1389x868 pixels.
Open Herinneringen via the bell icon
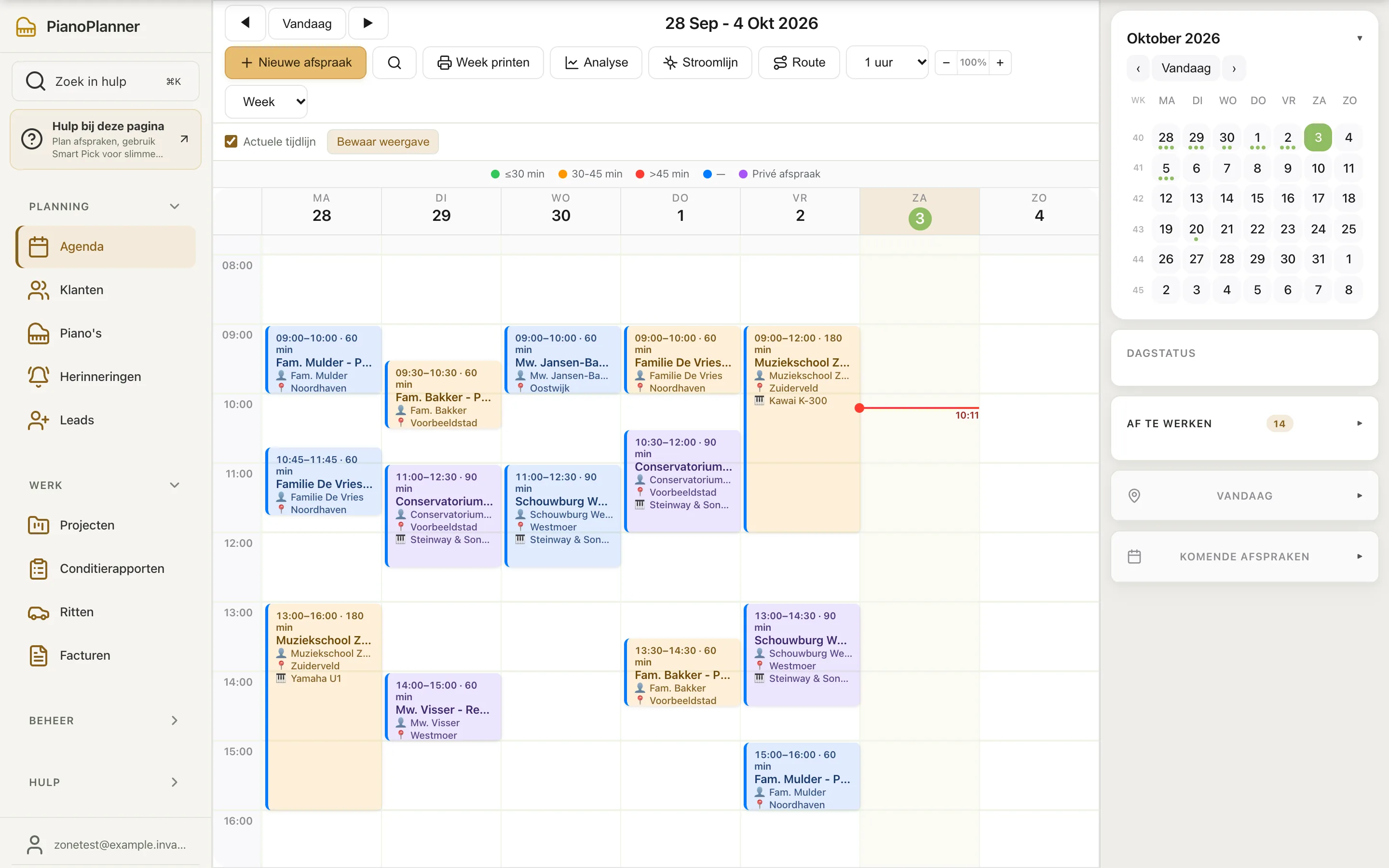click(39, 377)
